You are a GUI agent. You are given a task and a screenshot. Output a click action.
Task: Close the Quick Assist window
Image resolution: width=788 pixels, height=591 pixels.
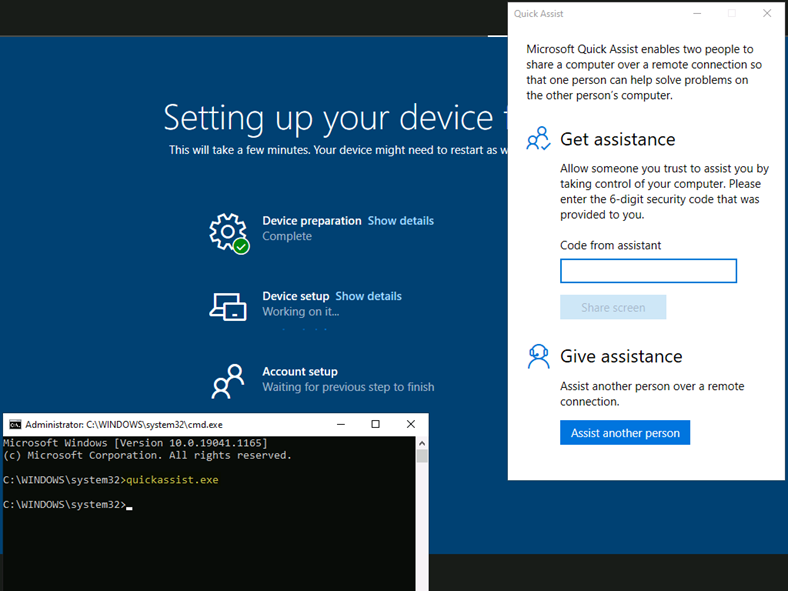(x=767, y=14)
